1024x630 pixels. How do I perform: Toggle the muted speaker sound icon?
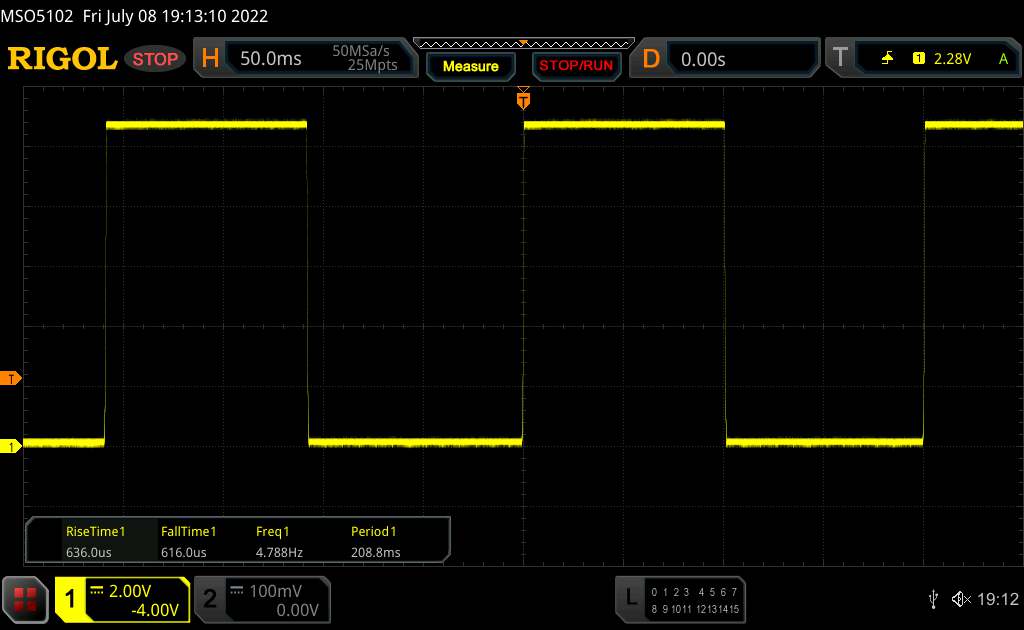pos(961,599)
